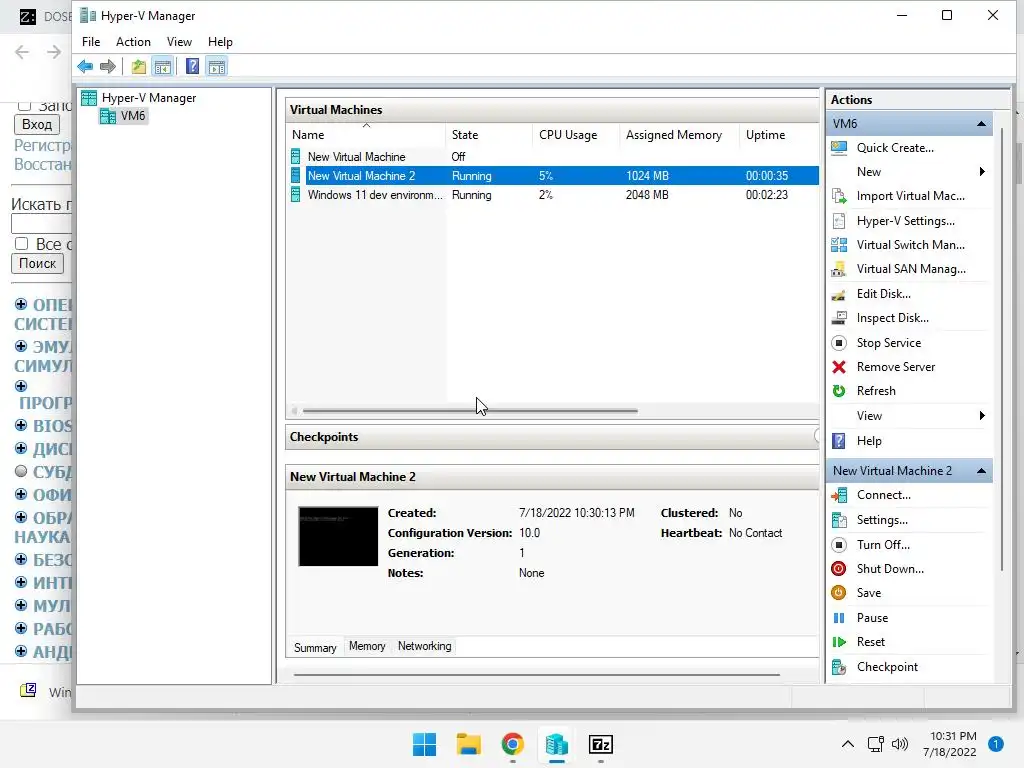
Task: Connect to New Virtual Machine 2
Action: click(x=883, y=495)
